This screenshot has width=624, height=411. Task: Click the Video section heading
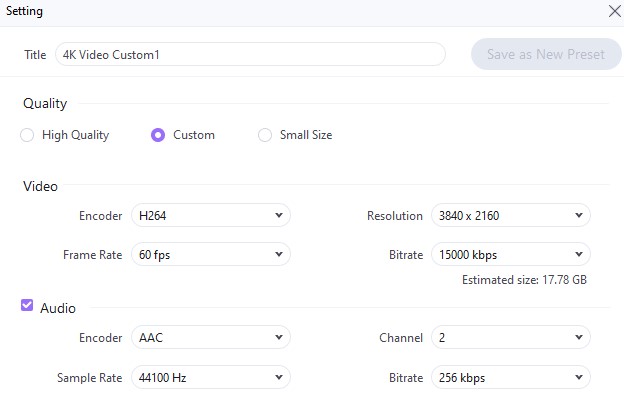click(40, 186)
